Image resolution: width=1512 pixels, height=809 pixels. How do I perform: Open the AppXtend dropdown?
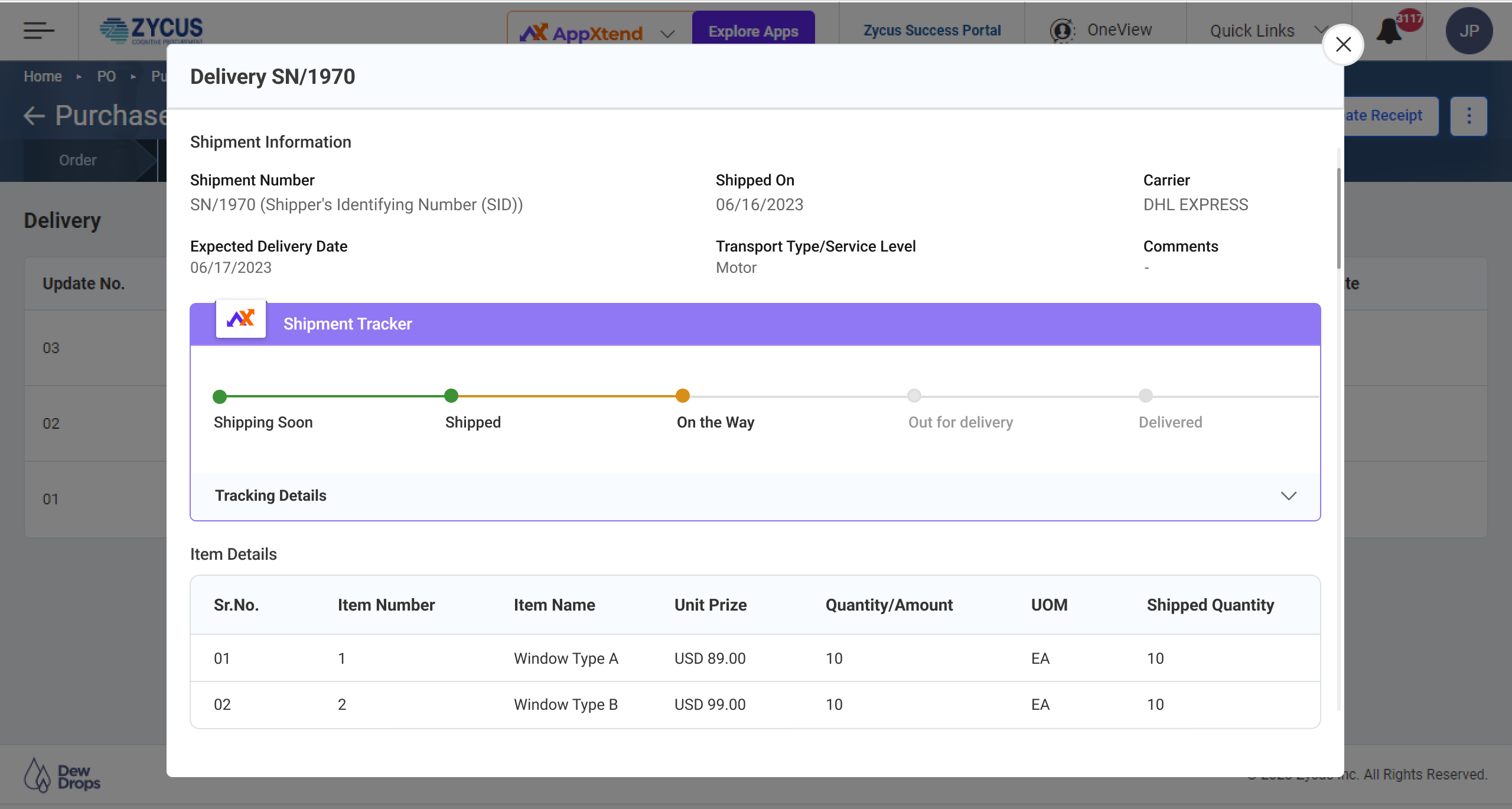(x=667, y=34)
